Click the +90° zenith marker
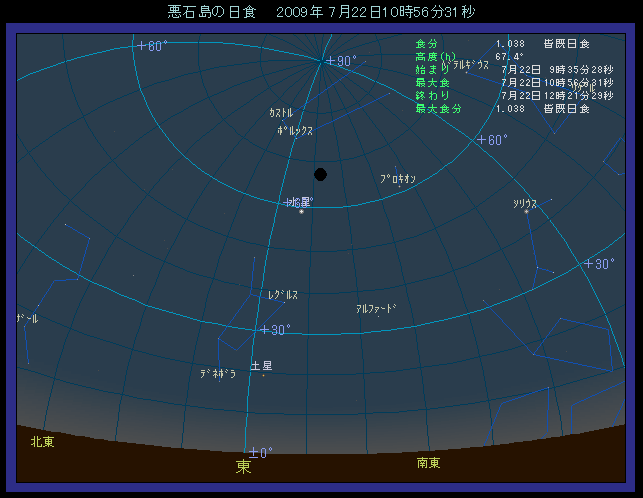The height and width of the screenshot is (498, 643). (340, 61)
